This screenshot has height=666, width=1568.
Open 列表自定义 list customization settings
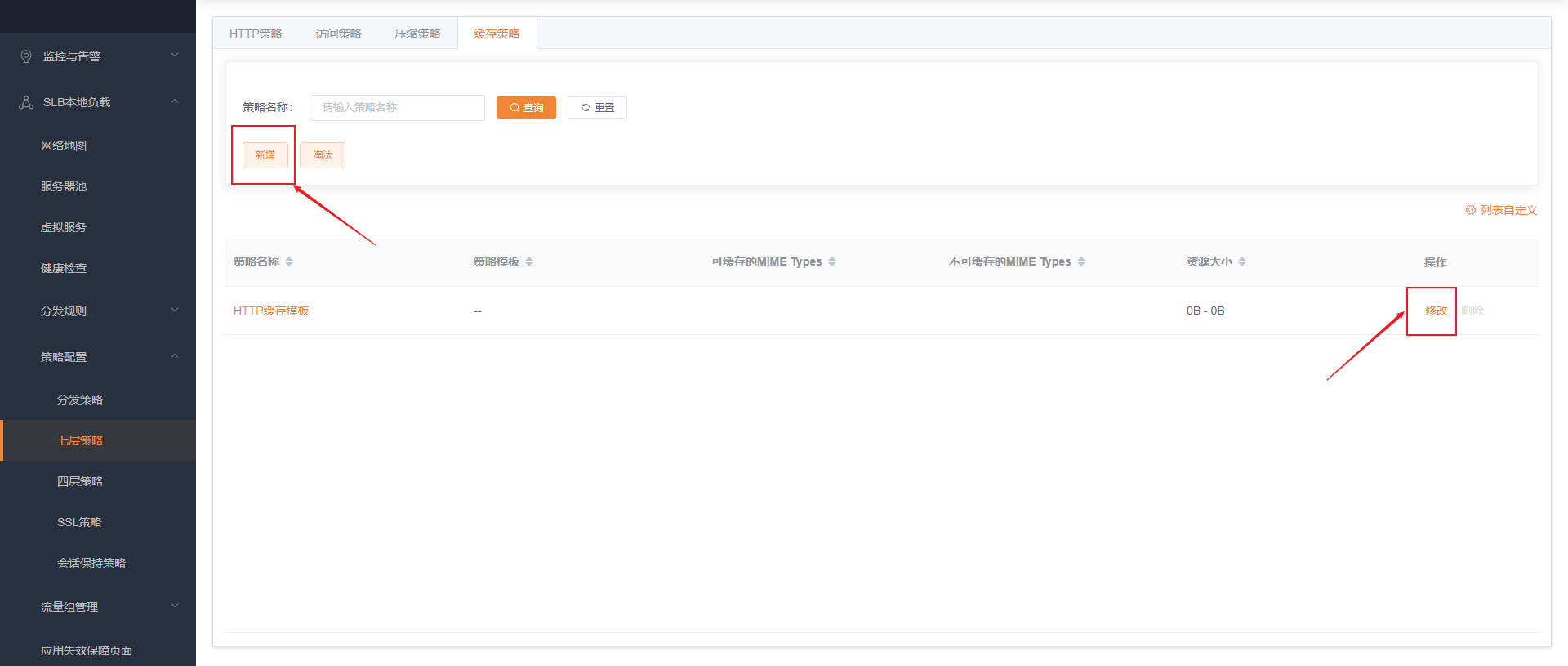click(x=1501, y=210)
